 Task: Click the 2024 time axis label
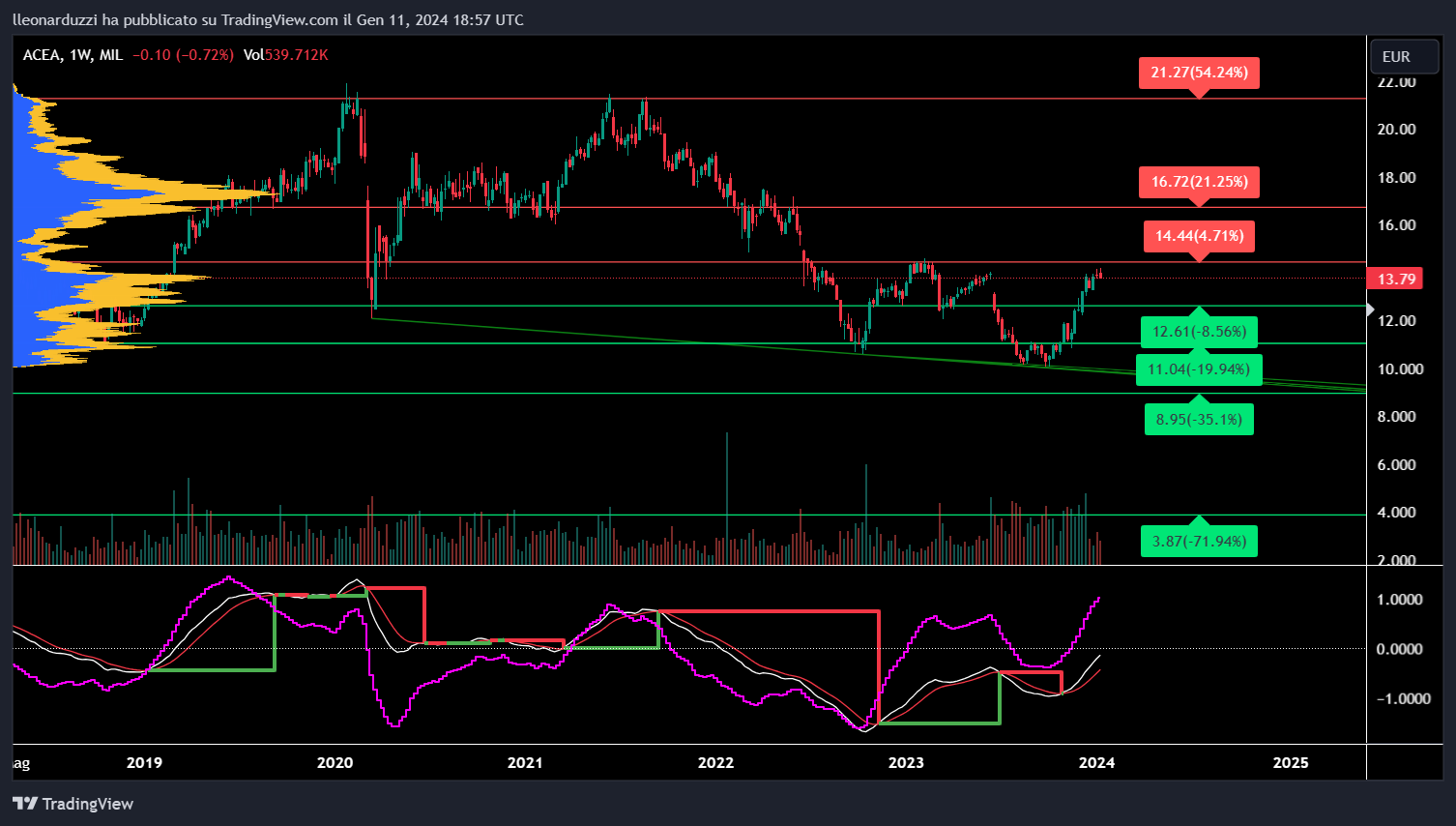tap(1096, 762)
